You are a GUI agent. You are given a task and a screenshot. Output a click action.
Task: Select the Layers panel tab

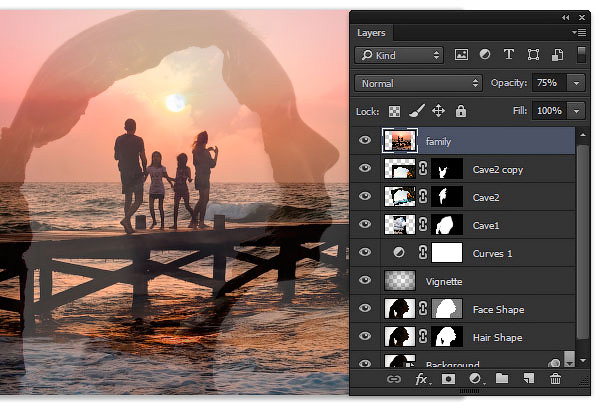click(x=371, y=33)
